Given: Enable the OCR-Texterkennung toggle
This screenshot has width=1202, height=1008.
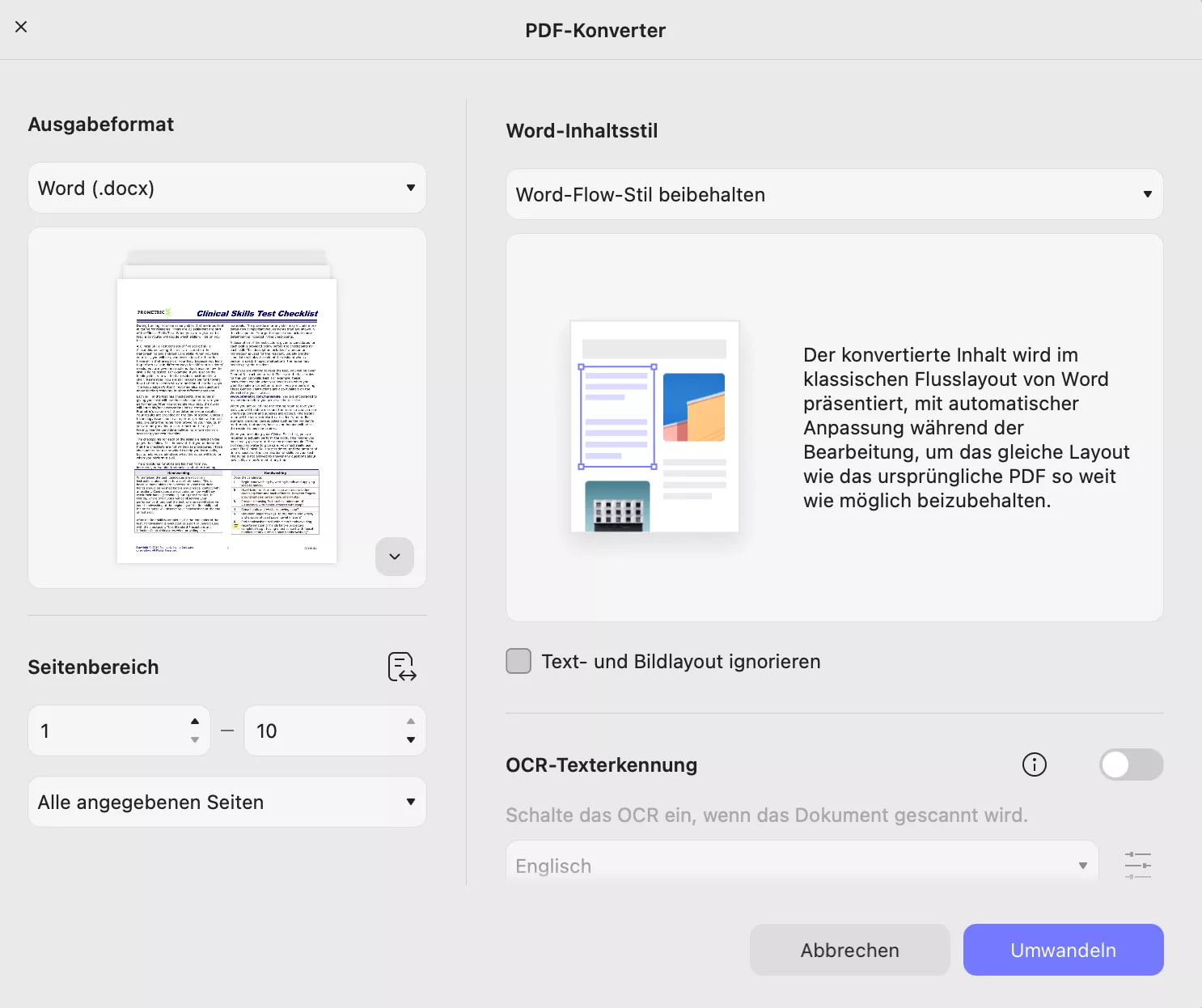Looking at the screenshot, I should point(1131,764).
